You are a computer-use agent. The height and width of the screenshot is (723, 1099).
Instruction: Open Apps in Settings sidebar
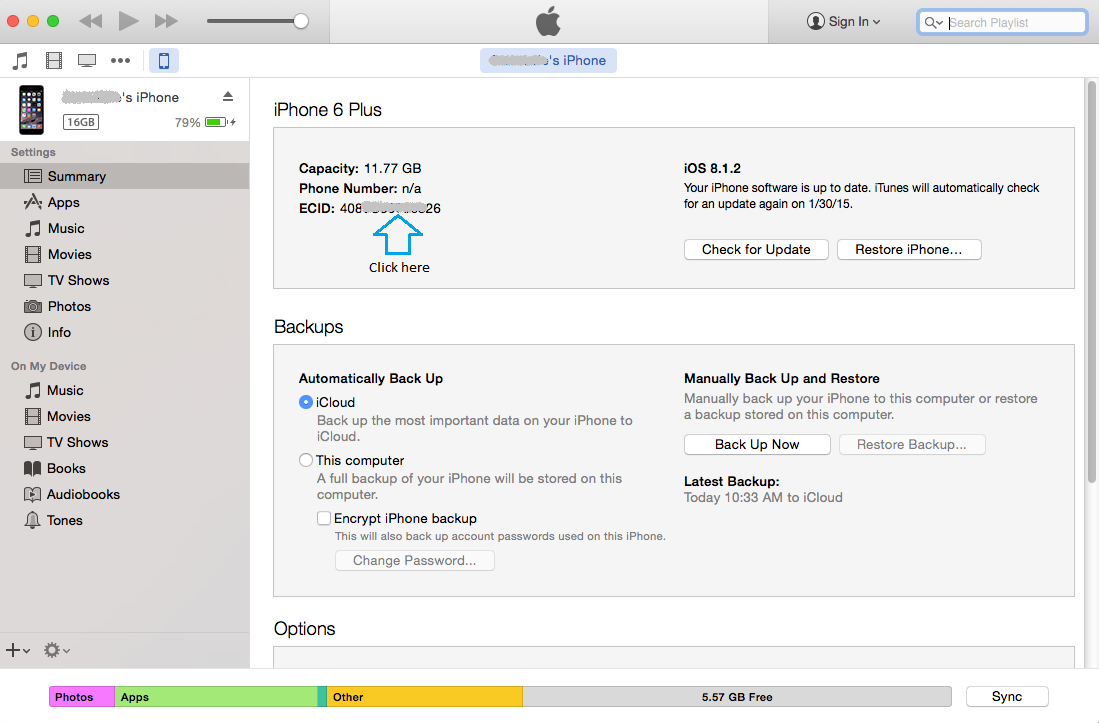tap(125, 202)
